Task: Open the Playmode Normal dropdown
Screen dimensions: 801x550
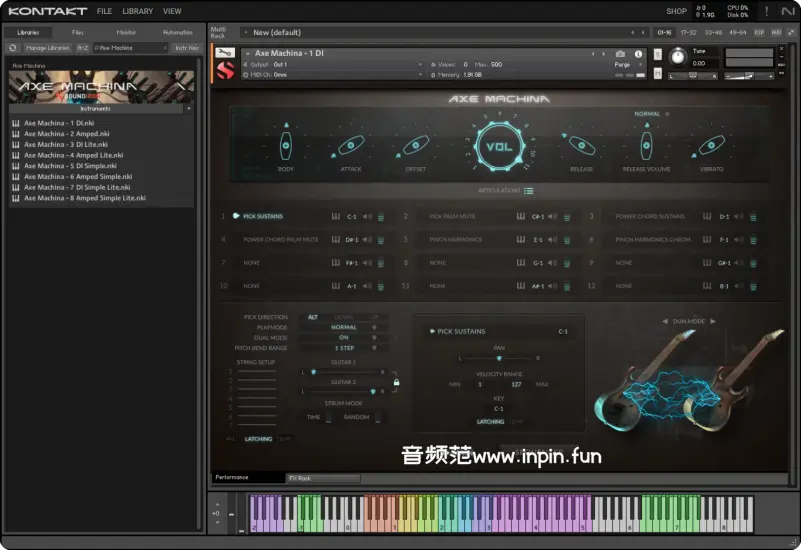Action: tap(344, 327)
